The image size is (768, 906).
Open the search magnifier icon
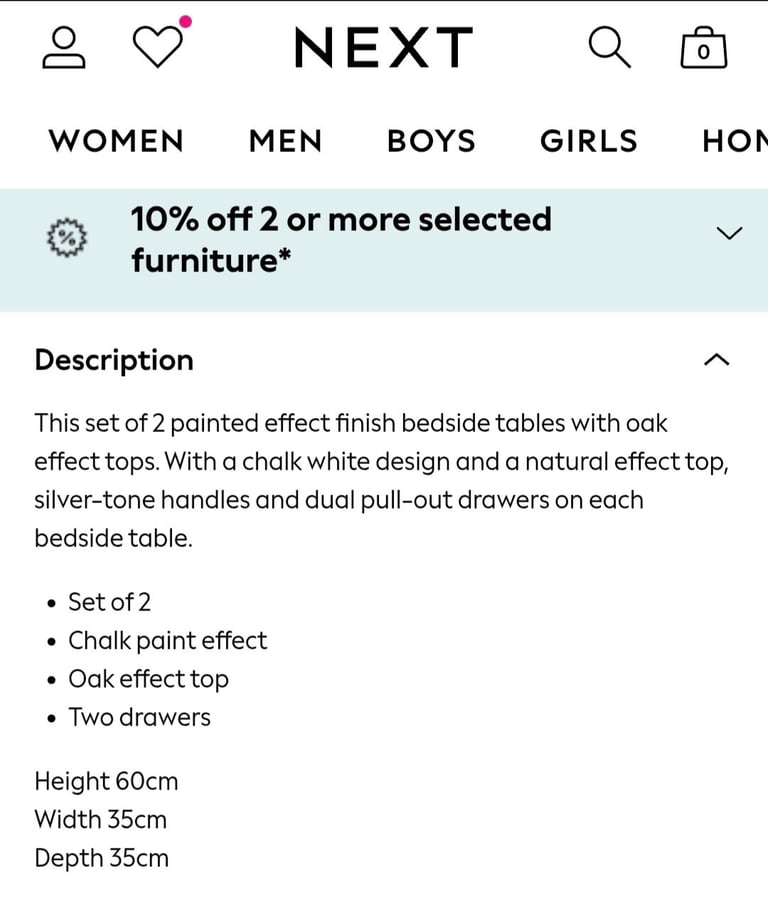610,47
